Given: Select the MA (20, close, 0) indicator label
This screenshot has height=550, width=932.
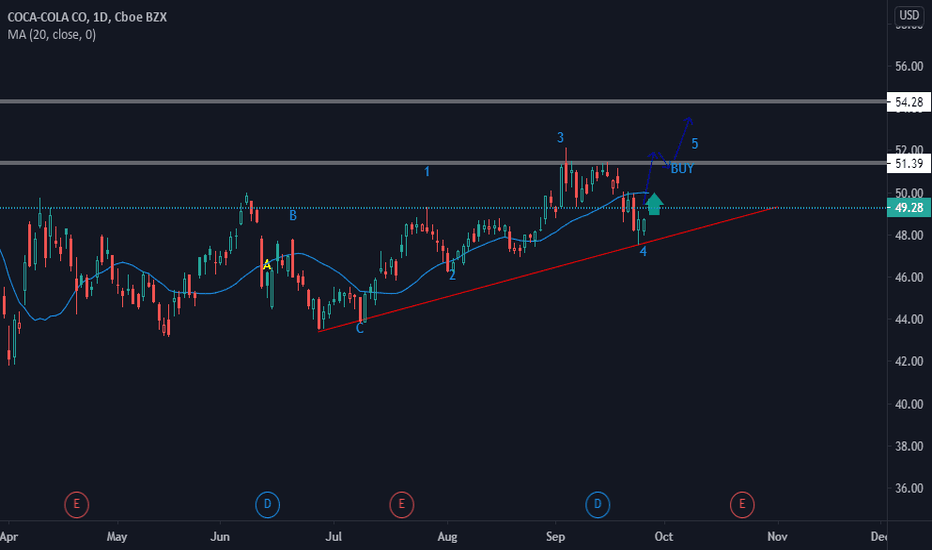Looking at the screenshot, I should (x=52, y=34).
